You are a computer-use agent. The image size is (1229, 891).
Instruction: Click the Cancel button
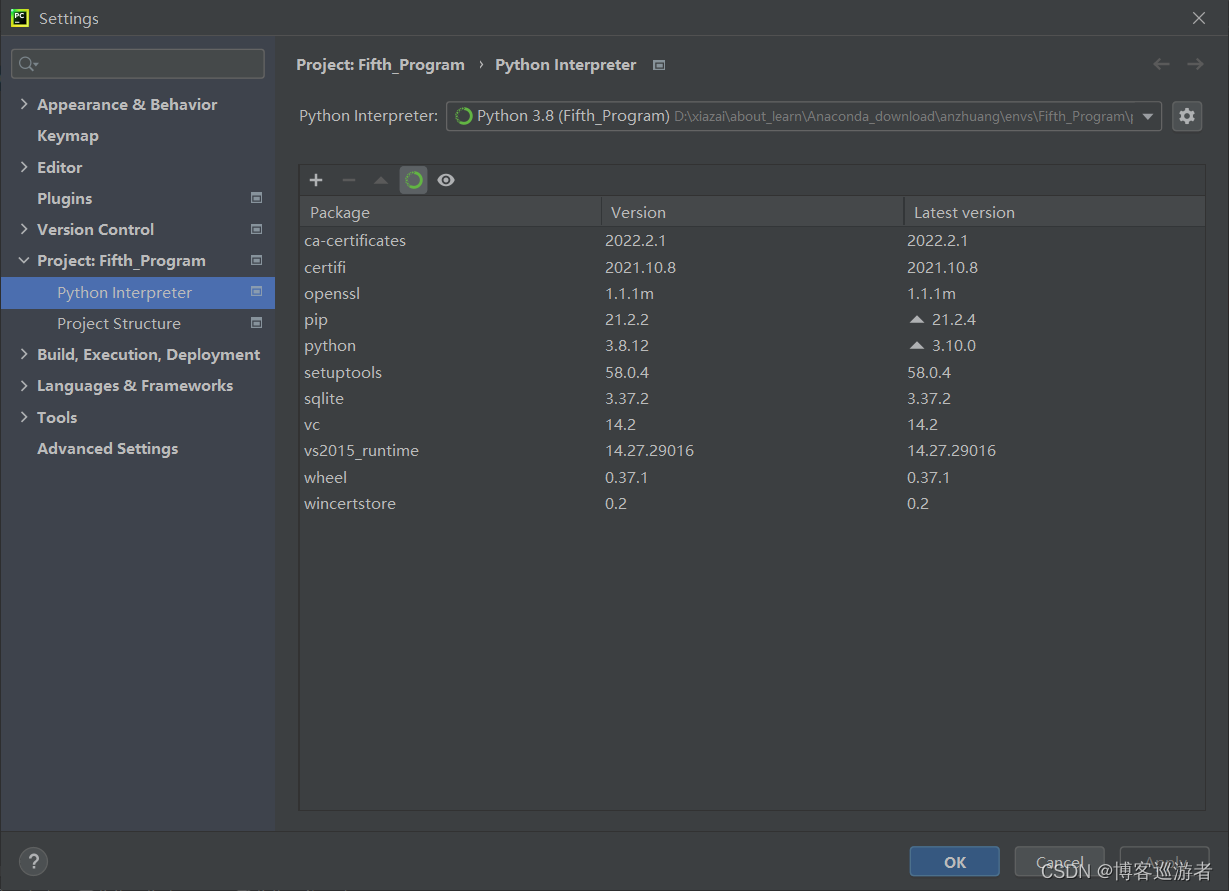[x=1060, y=862]
